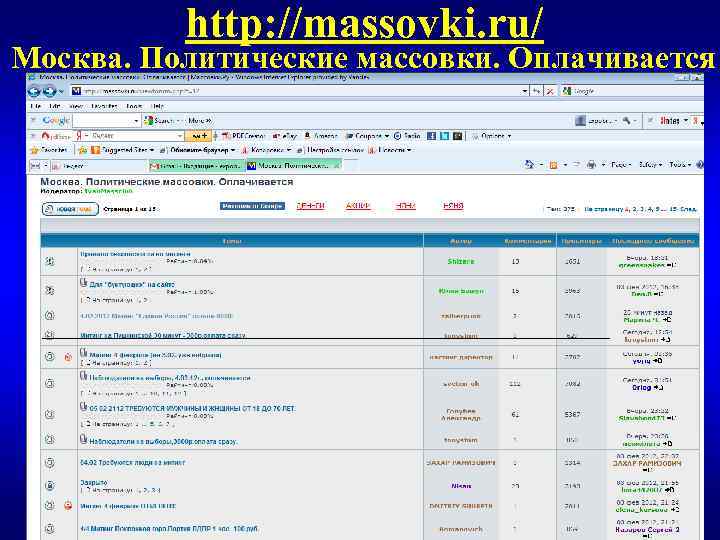
Task: Expand the address bar history dropdown
Action: [524, 91]
